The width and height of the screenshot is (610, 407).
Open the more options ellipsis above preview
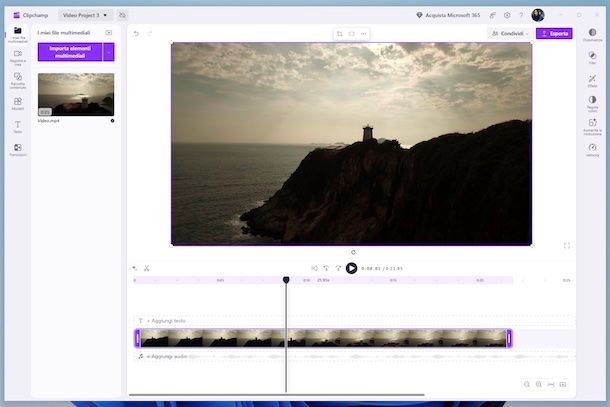363,34
